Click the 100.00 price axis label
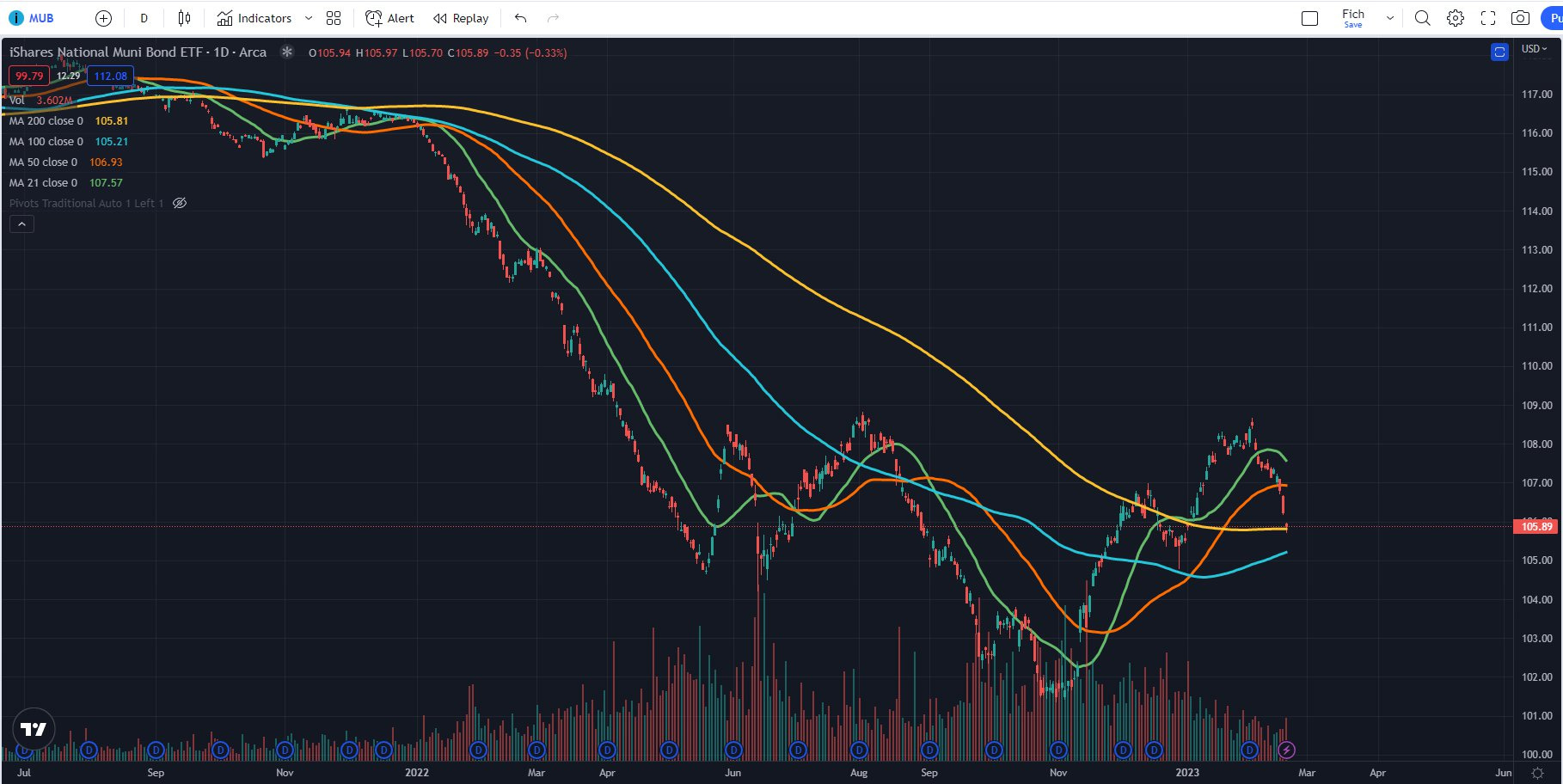The image size is (1563, 784). (x=1536, y=755)
